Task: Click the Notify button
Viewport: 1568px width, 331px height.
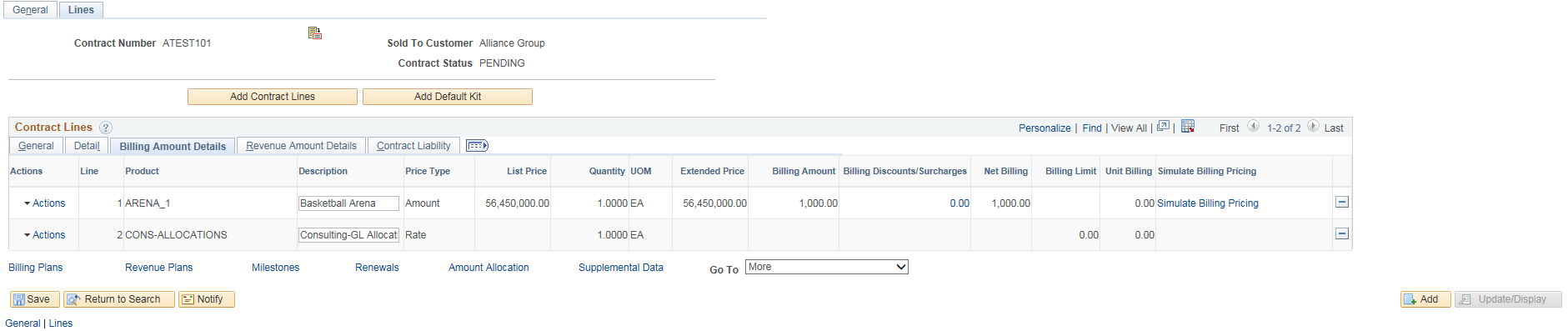Action: (206, 299)
